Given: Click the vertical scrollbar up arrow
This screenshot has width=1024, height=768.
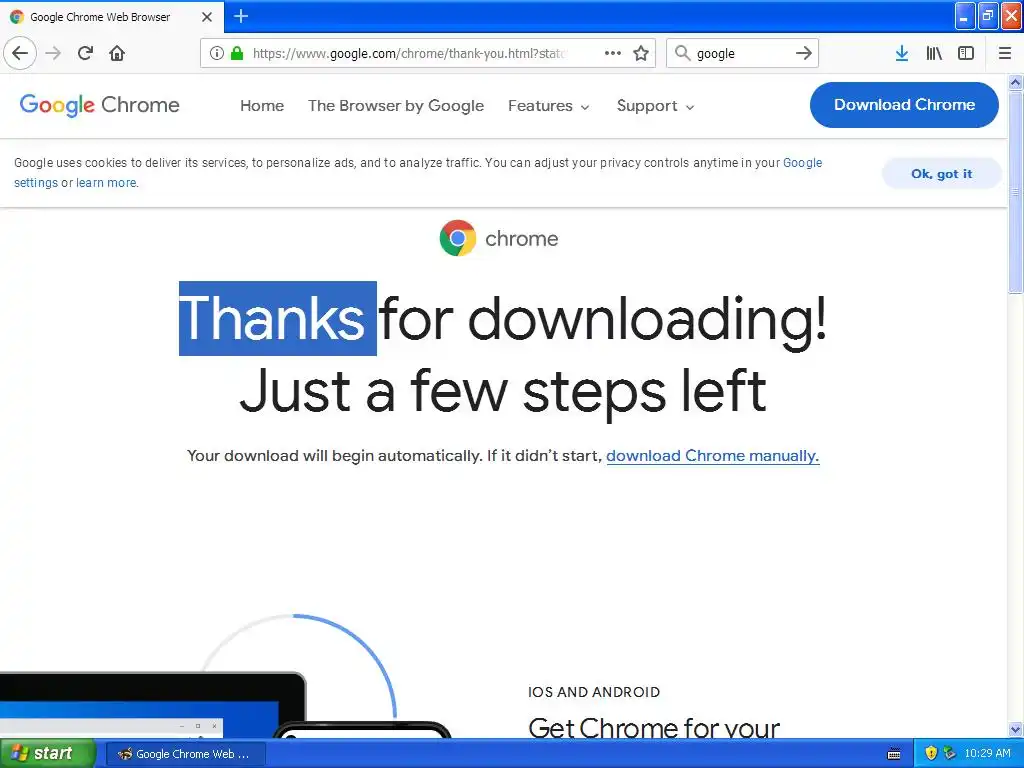Looking at the screenshot, I should coord(1016,82).
